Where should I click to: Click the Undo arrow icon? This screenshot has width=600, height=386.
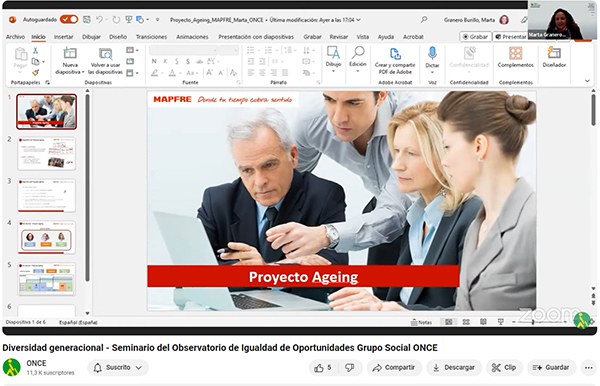click(99, 19)
